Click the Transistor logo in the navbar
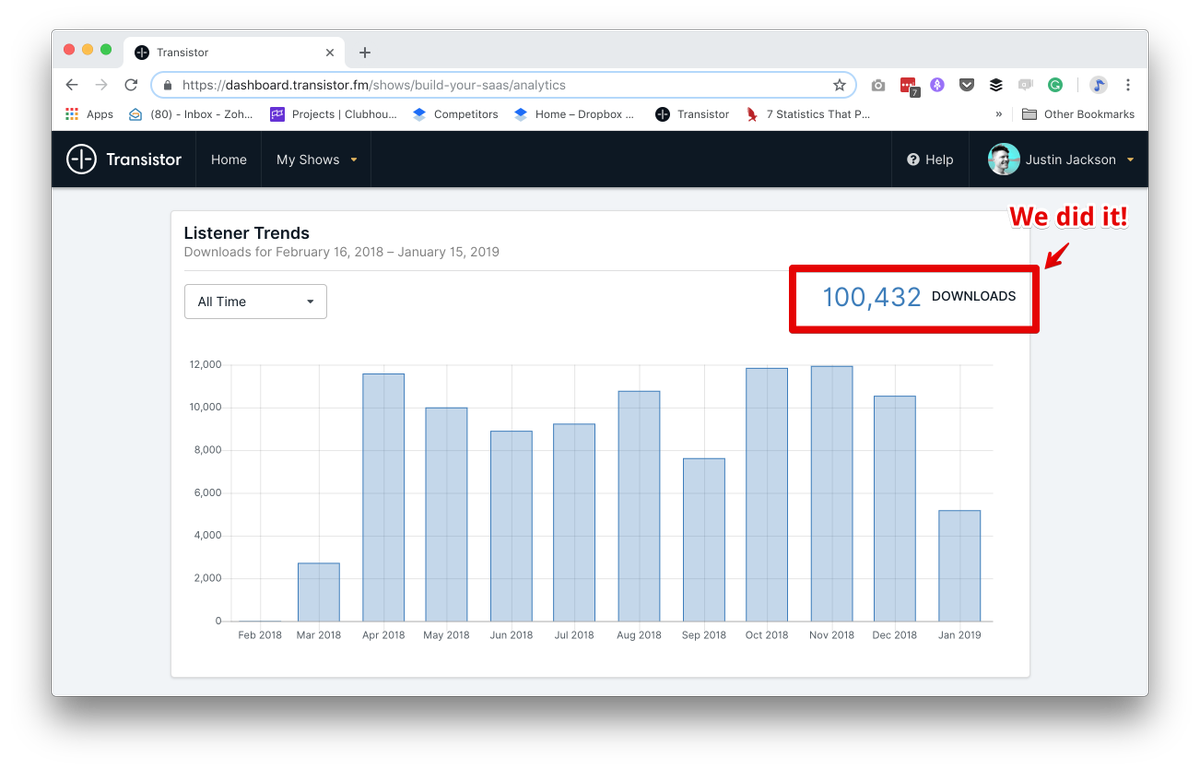 point(124,159)
